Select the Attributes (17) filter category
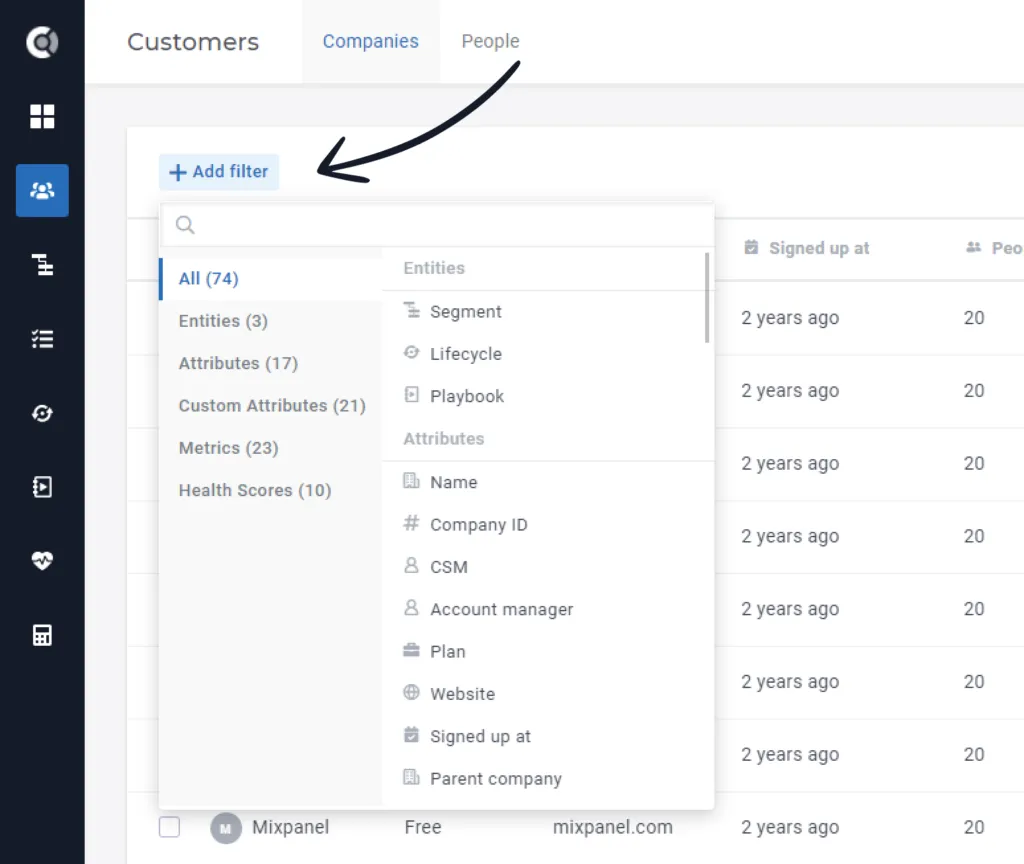Viewport: 1024px width, 864px height. [270, 364]
